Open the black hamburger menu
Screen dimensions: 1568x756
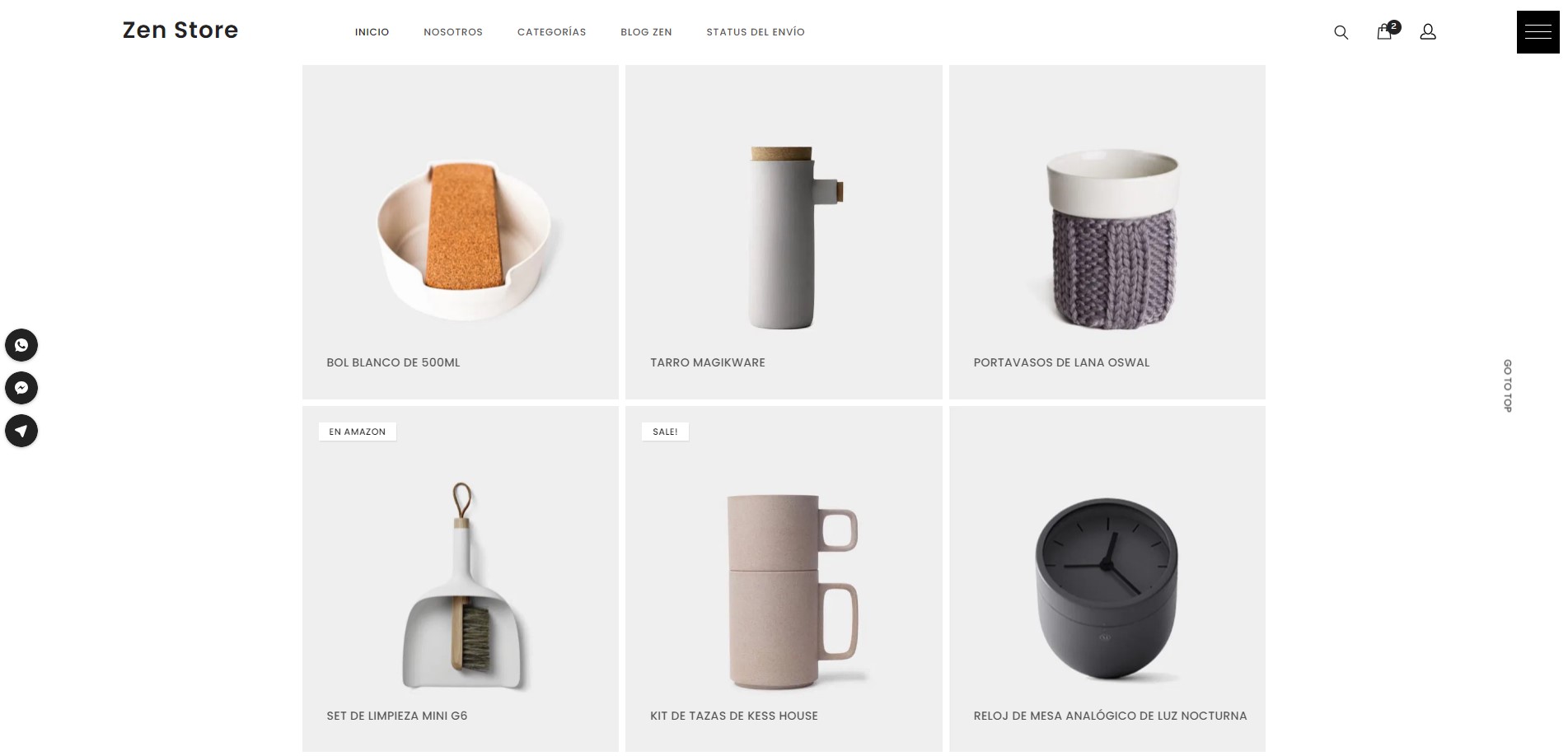tap(1538, 32)
